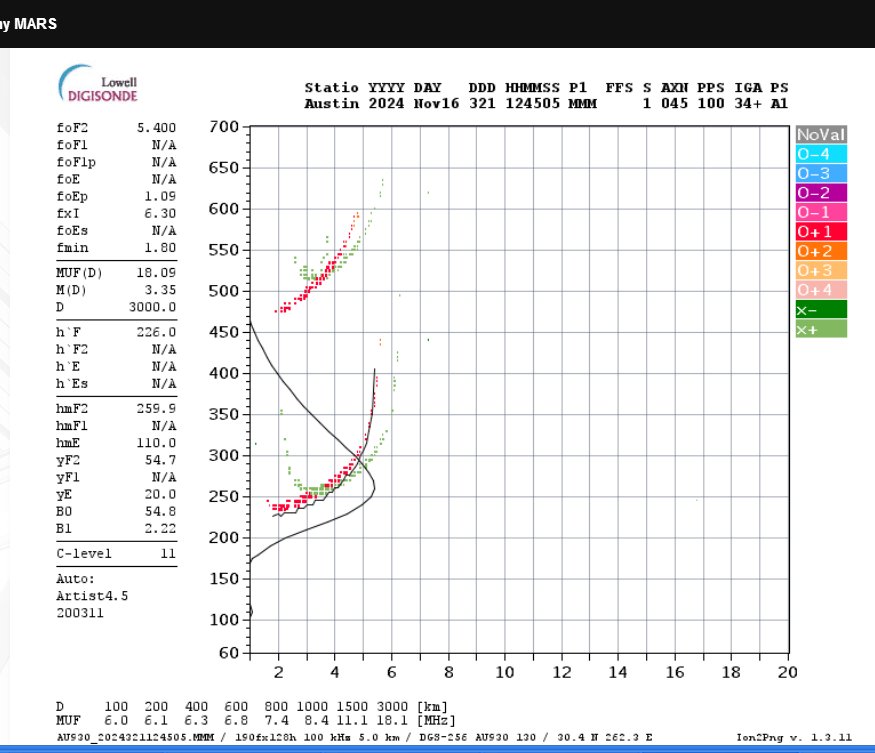Select the hmF2 value 259.9
Viewport: 875px width, 753px height.
click(x=156, y=409)
